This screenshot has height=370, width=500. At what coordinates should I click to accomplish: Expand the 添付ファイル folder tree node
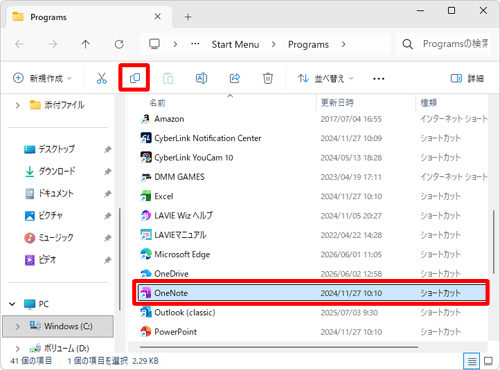18,105
